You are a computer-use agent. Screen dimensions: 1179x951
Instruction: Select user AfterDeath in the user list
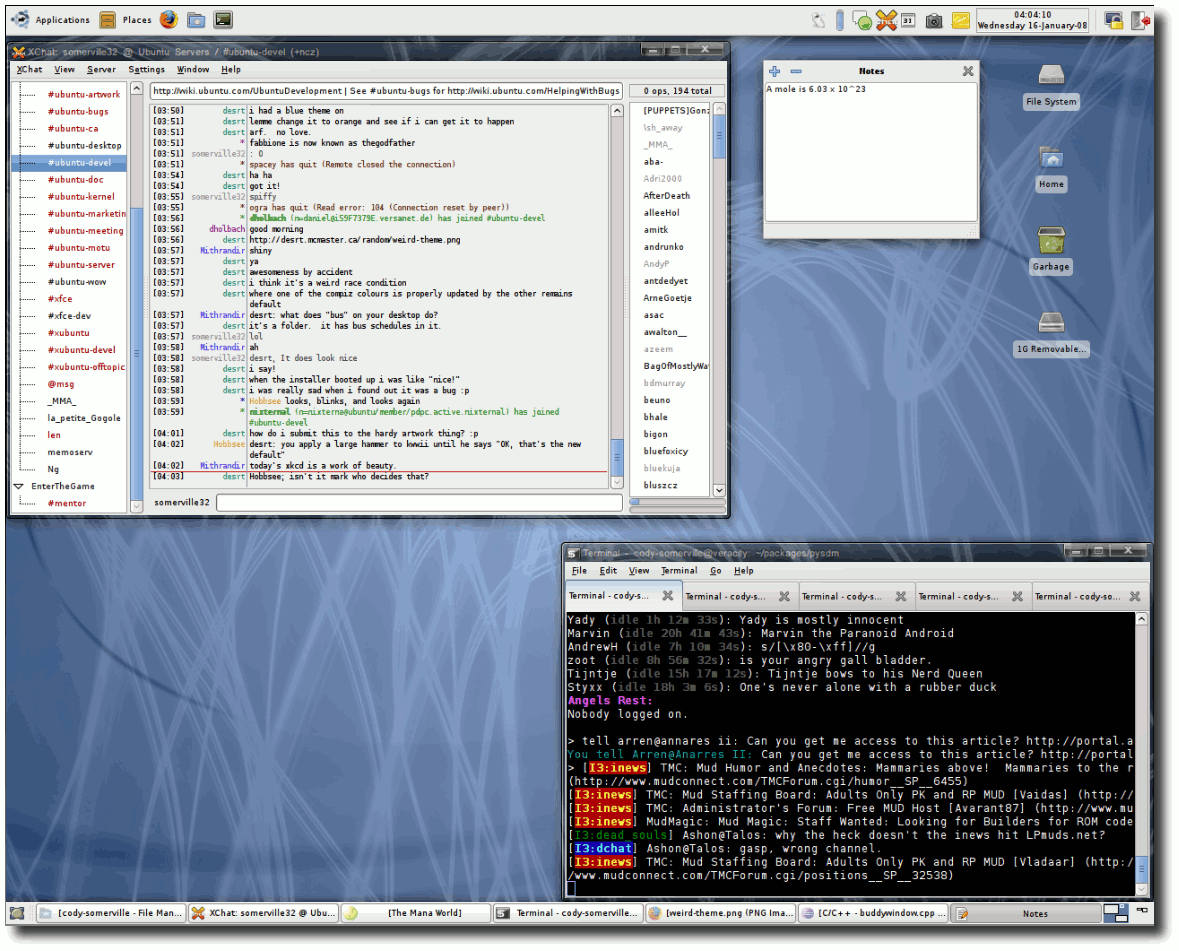[x=666, y=196]
